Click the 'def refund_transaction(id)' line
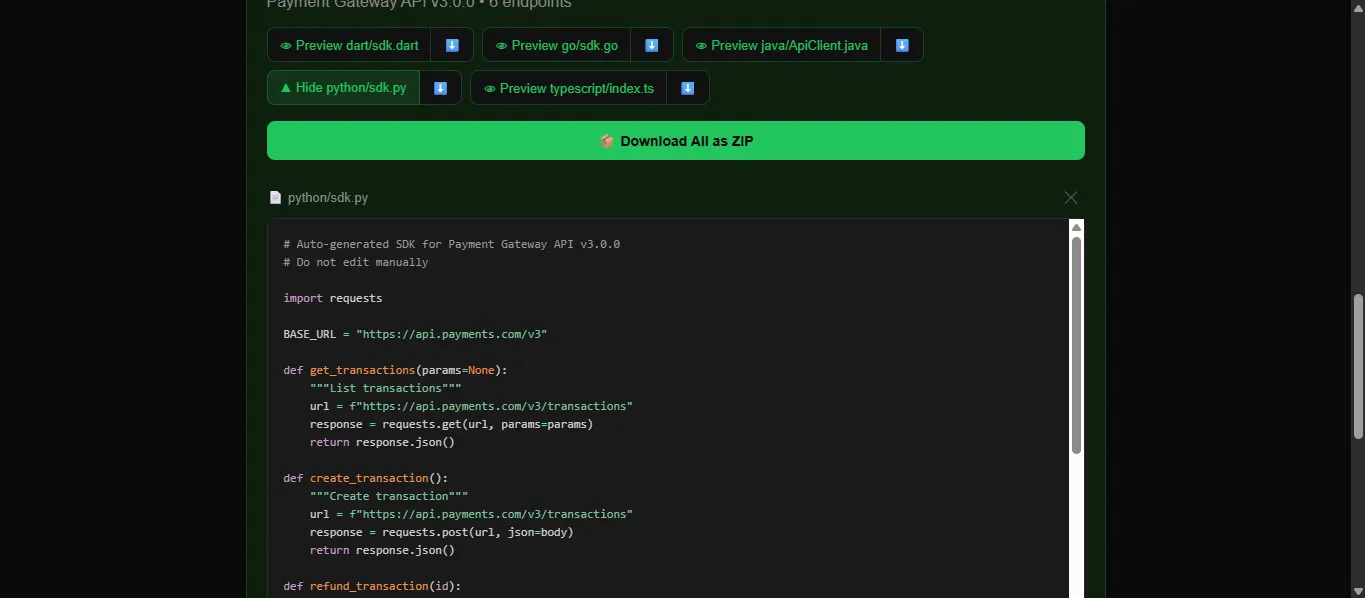1365x598 pixels. [x=372, y=586]
